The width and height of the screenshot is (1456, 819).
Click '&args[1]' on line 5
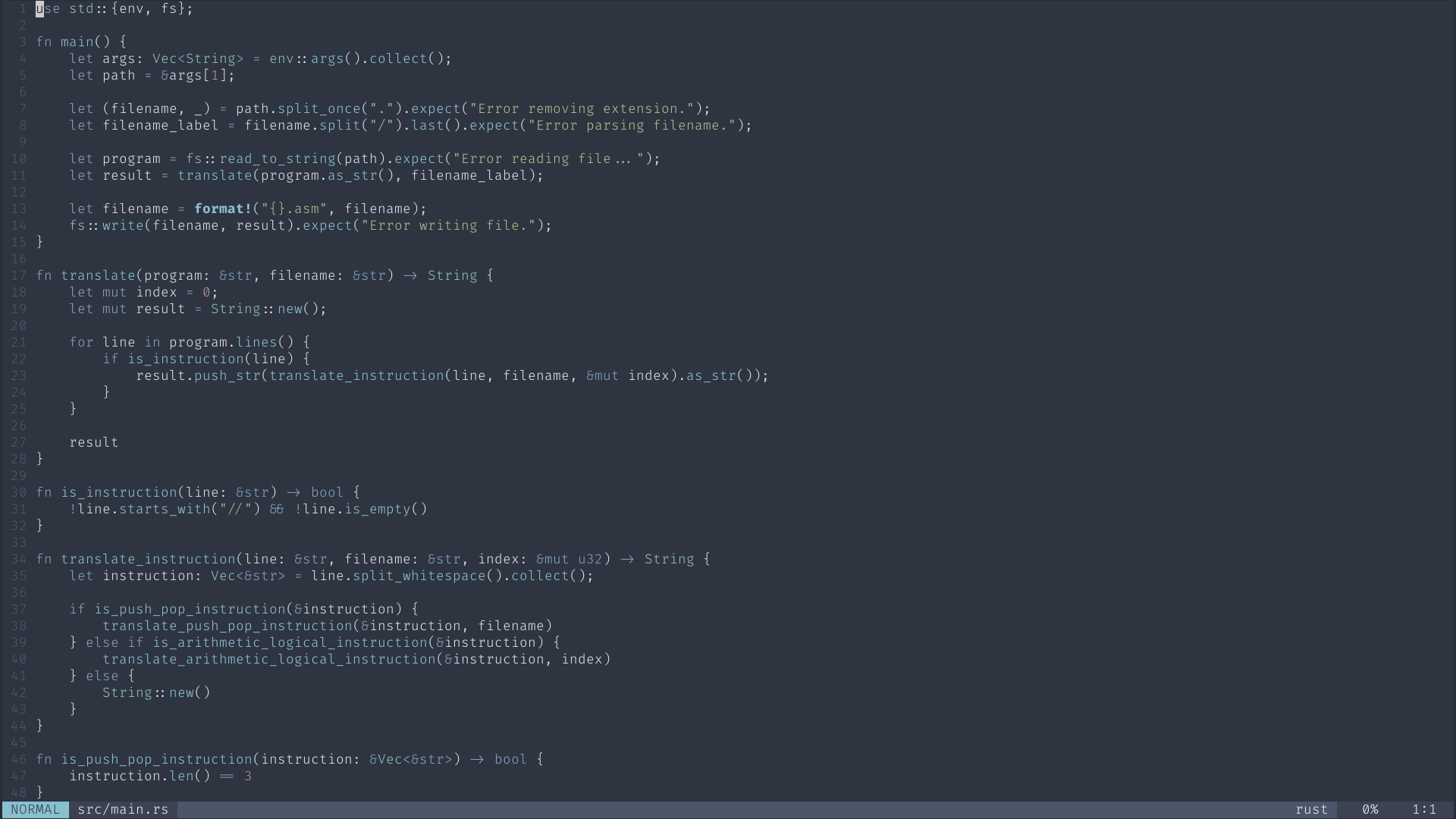pyautogui.click(x=194, y=75)
